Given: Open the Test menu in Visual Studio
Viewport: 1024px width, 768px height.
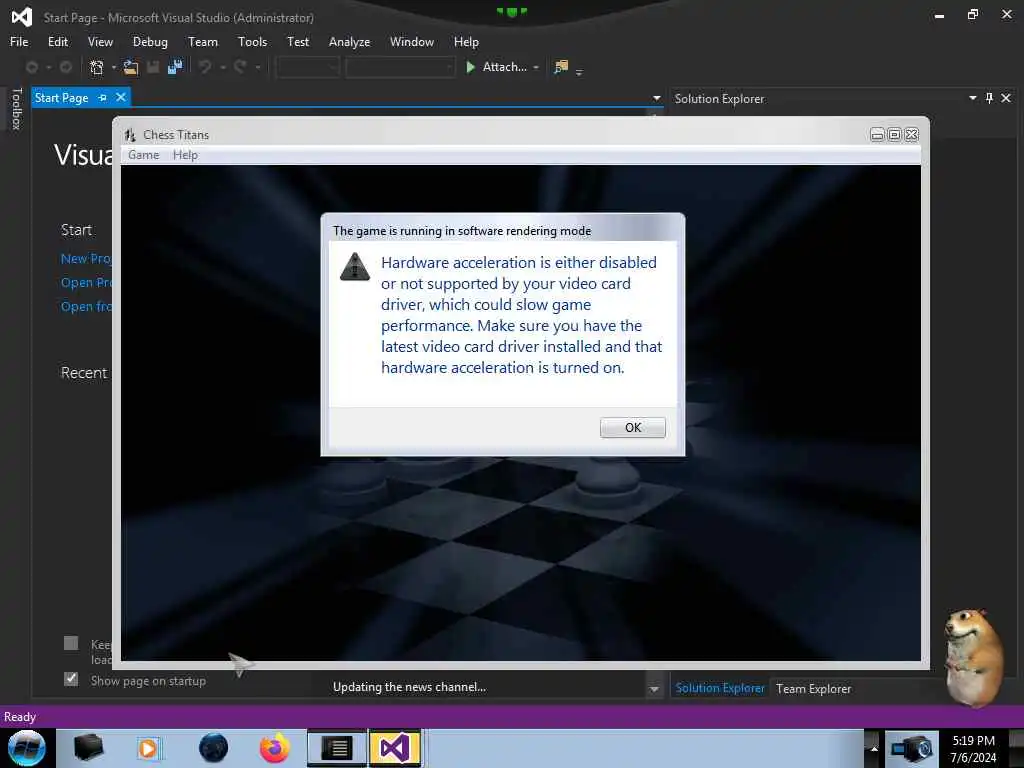Looking at the screenshot, I should click(x=298, y=42).
